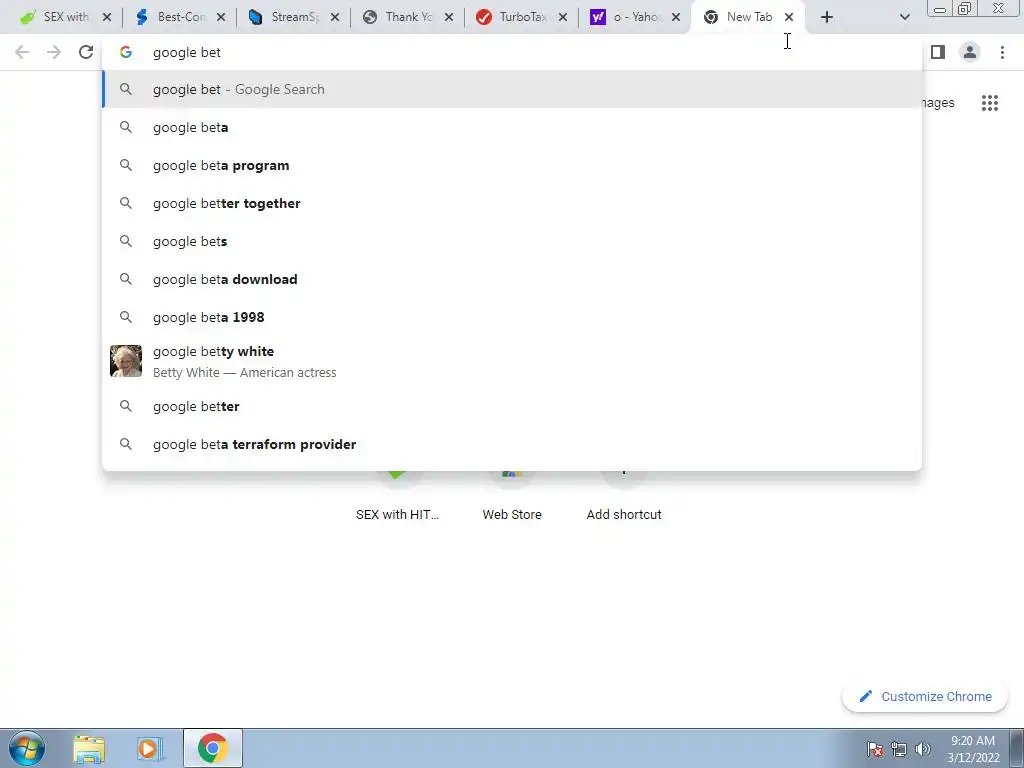Open the volume speaker tray icon

tap(923, 749)
